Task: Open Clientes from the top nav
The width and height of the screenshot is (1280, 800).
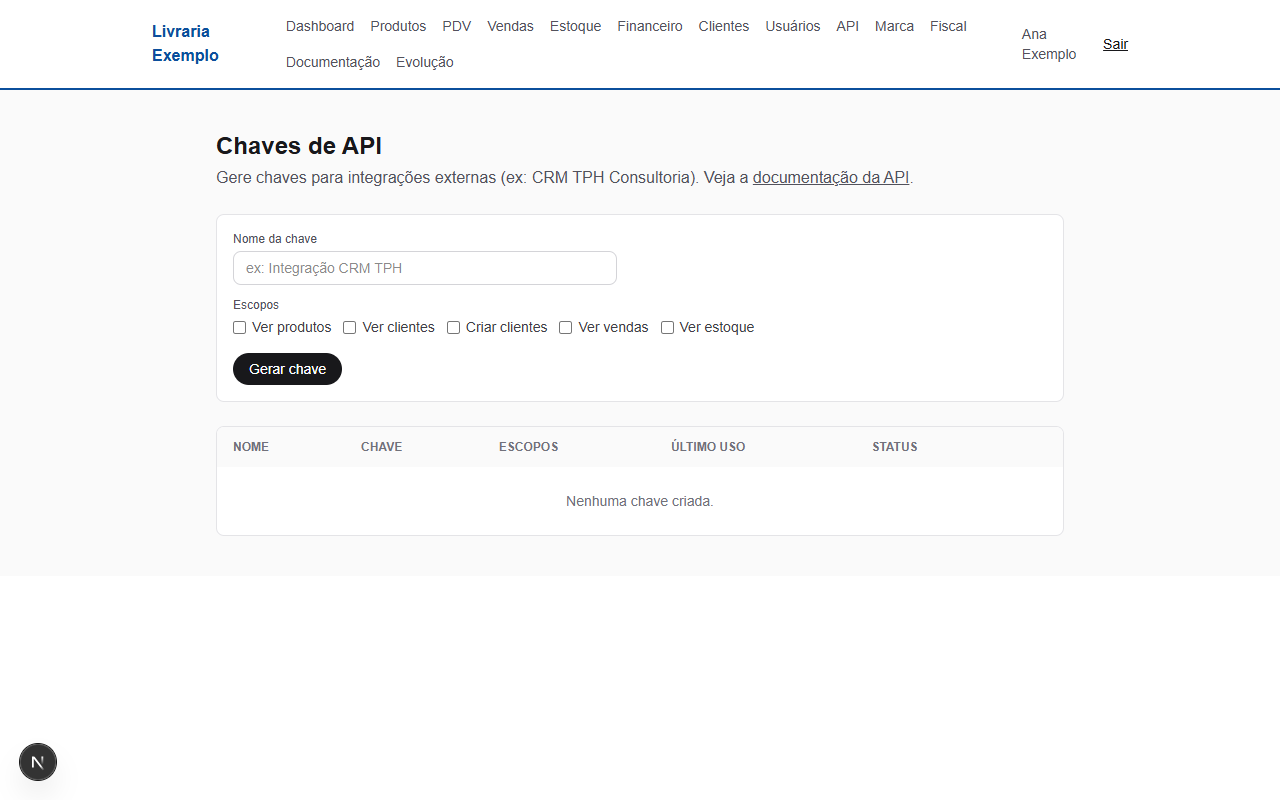Action: click(x=724, y=26)
